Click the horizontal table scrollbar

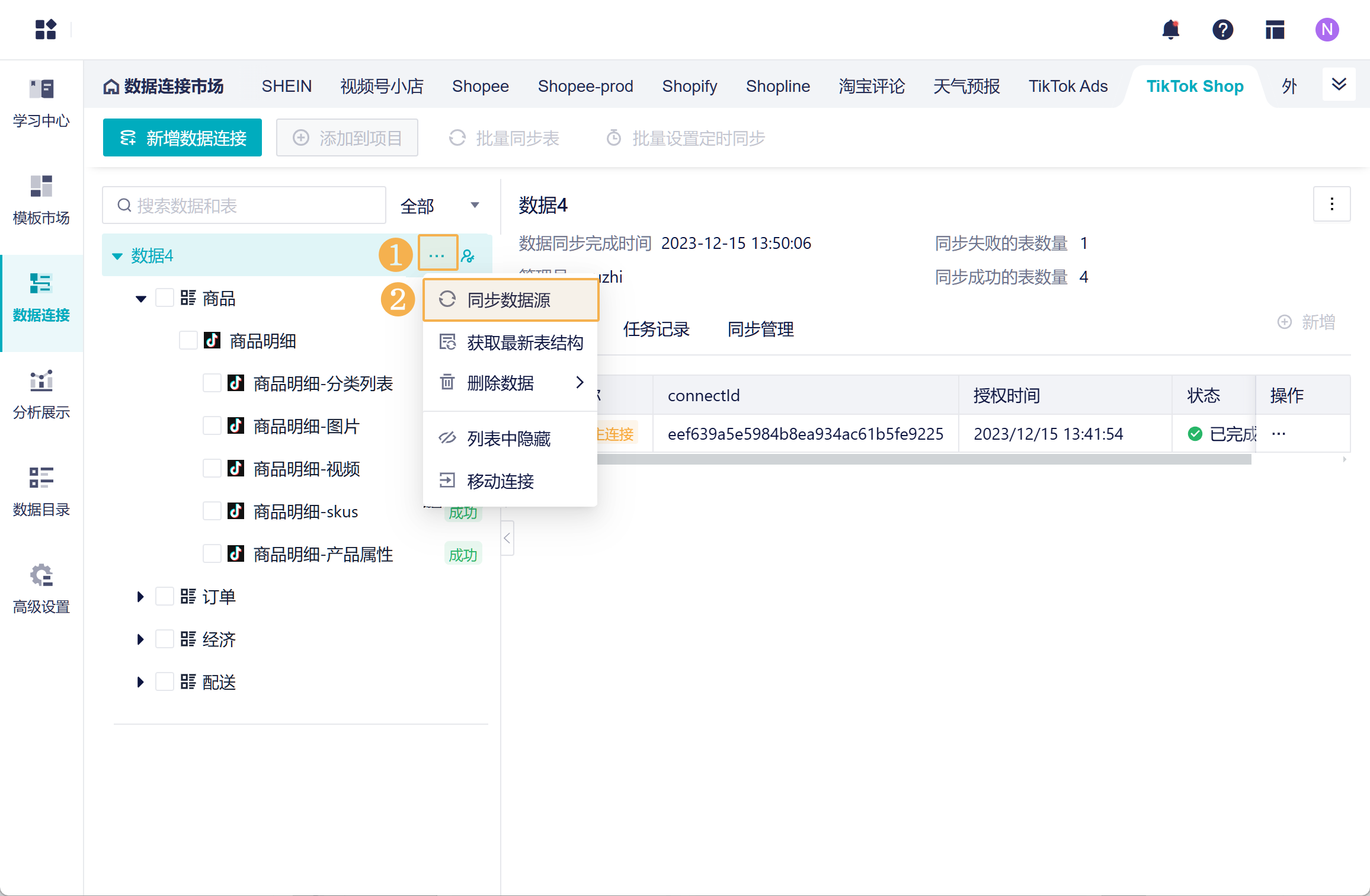tap(924, 459)
